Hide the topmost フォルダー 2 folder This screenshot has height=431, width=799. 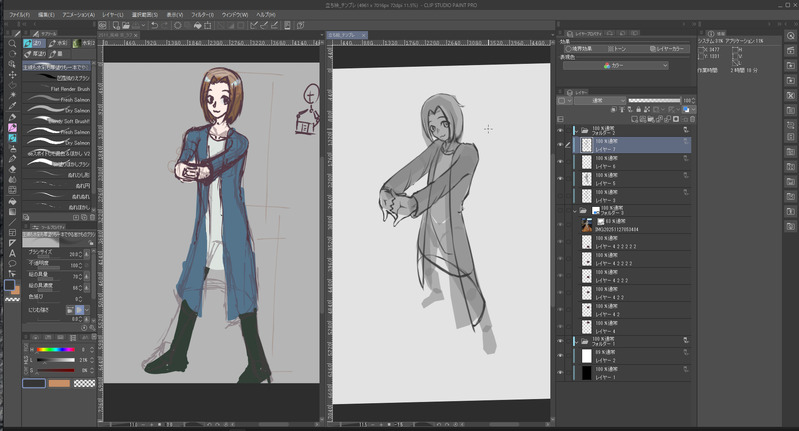560,130
